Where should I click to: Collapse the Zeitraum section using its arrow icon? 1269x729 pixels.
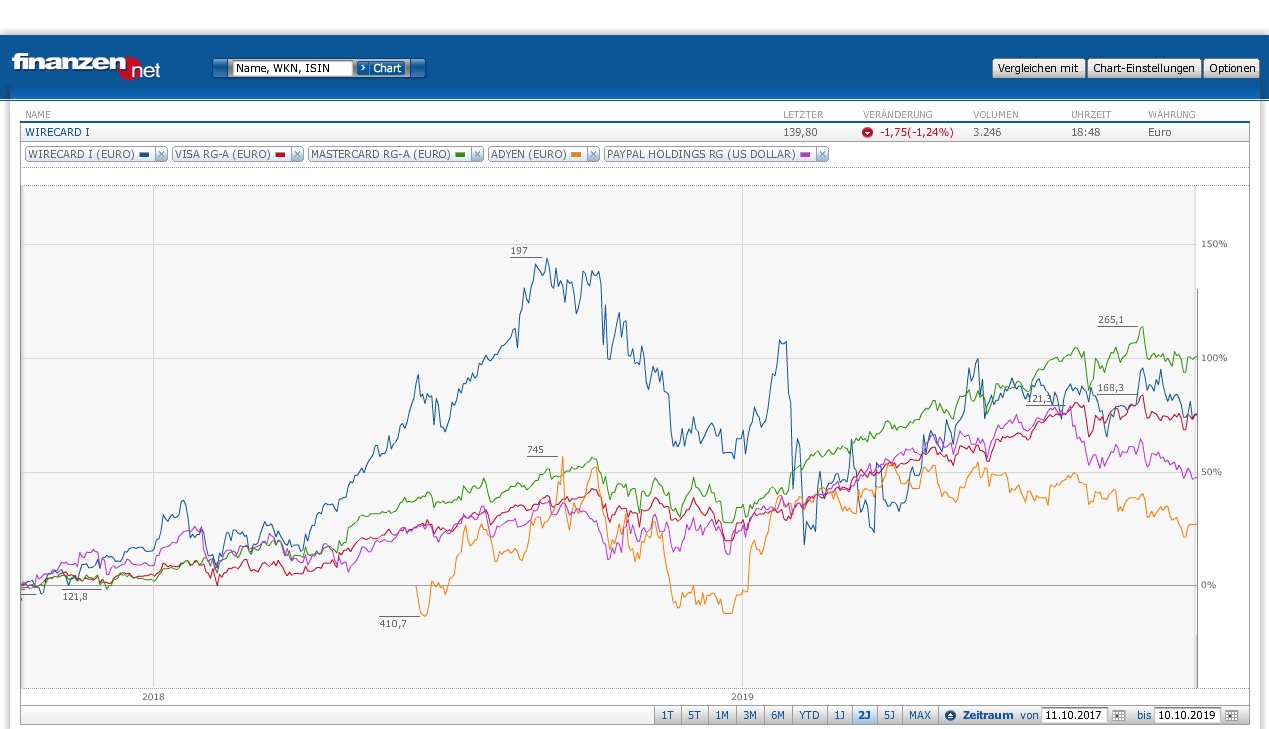pos(951,715)
